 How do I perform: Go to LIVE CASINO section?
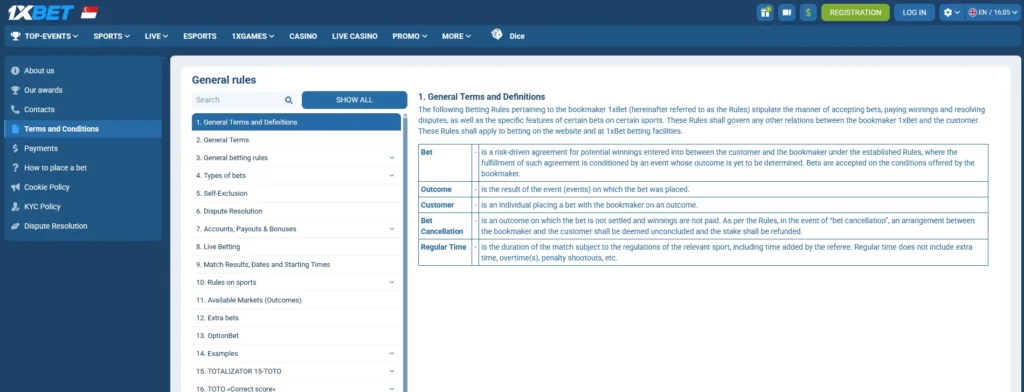(355, 36)
